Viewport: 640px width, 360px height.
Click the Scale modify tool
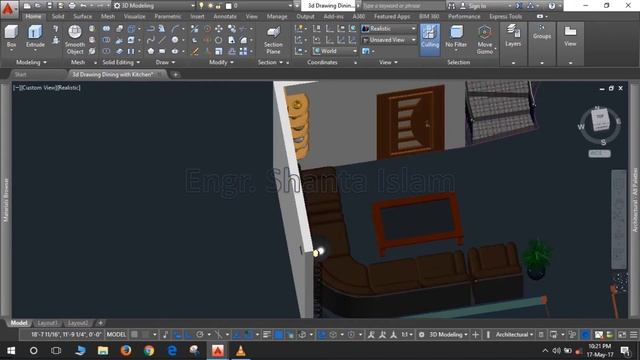[219, 51]
